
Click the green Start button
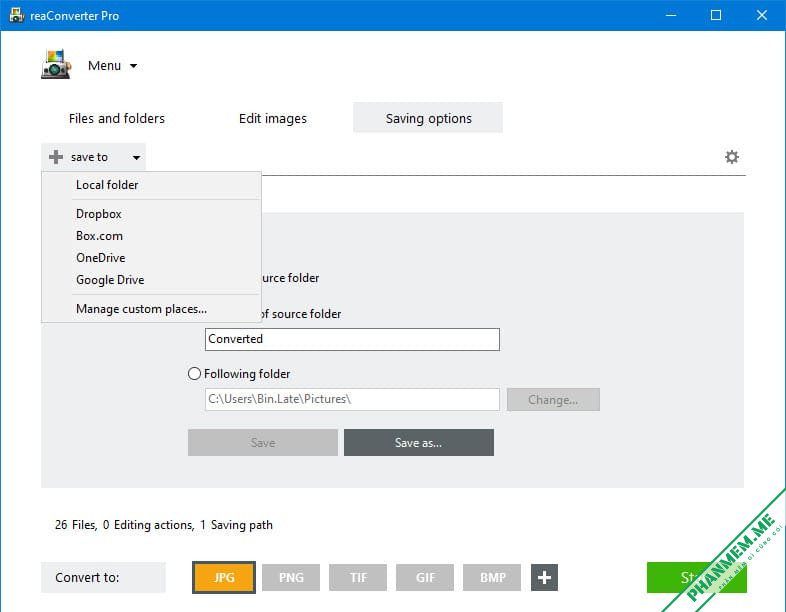point(696,577)
